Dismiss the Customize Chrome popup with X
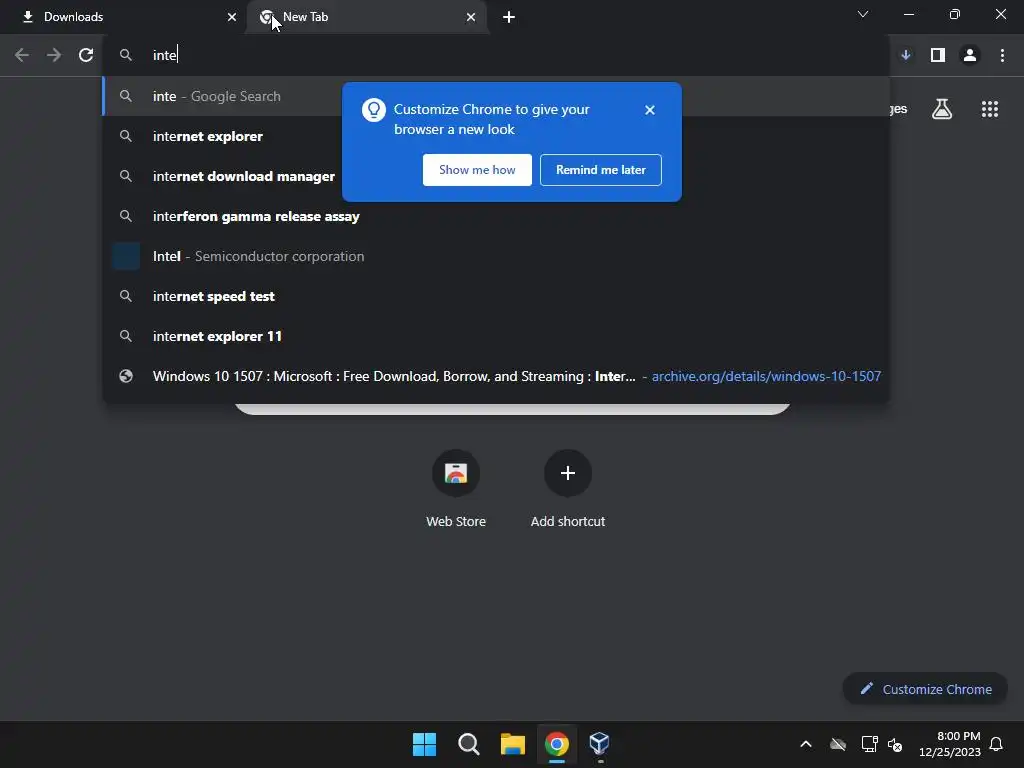This screenshot has height=768, width=1024. coord(650,110)
